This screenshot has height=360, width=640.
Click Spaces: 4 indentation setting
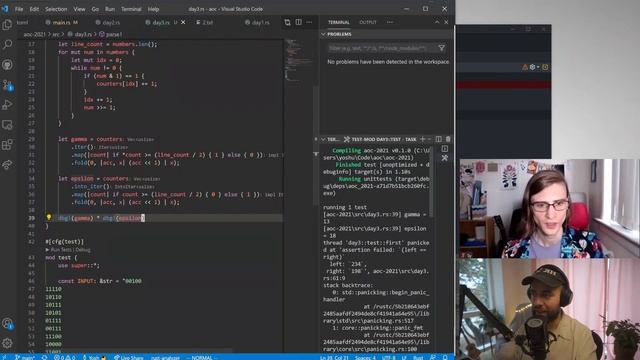pyautogui.click(x=365, y=358)
